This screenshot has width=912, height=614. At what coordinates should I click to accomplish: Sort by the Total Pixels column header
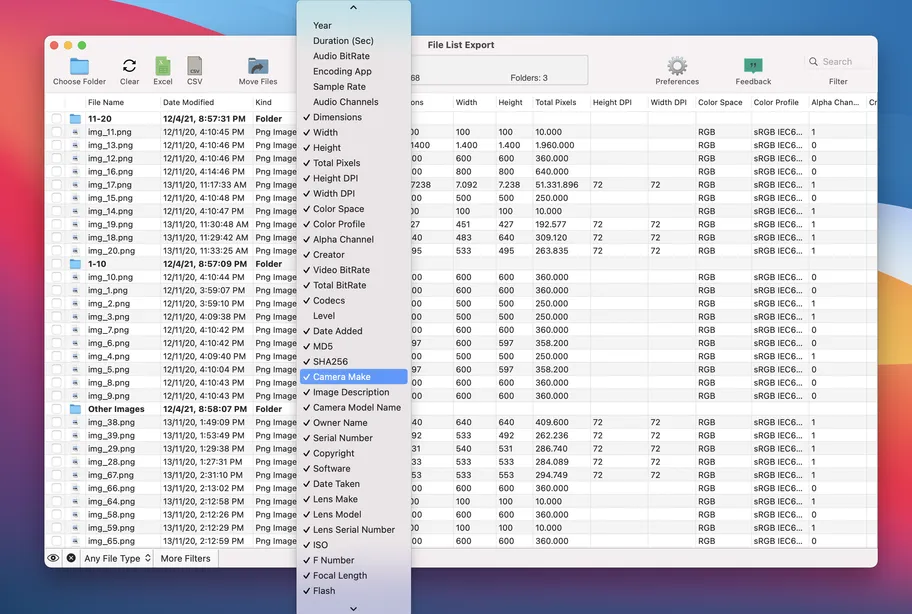point(555,102)
